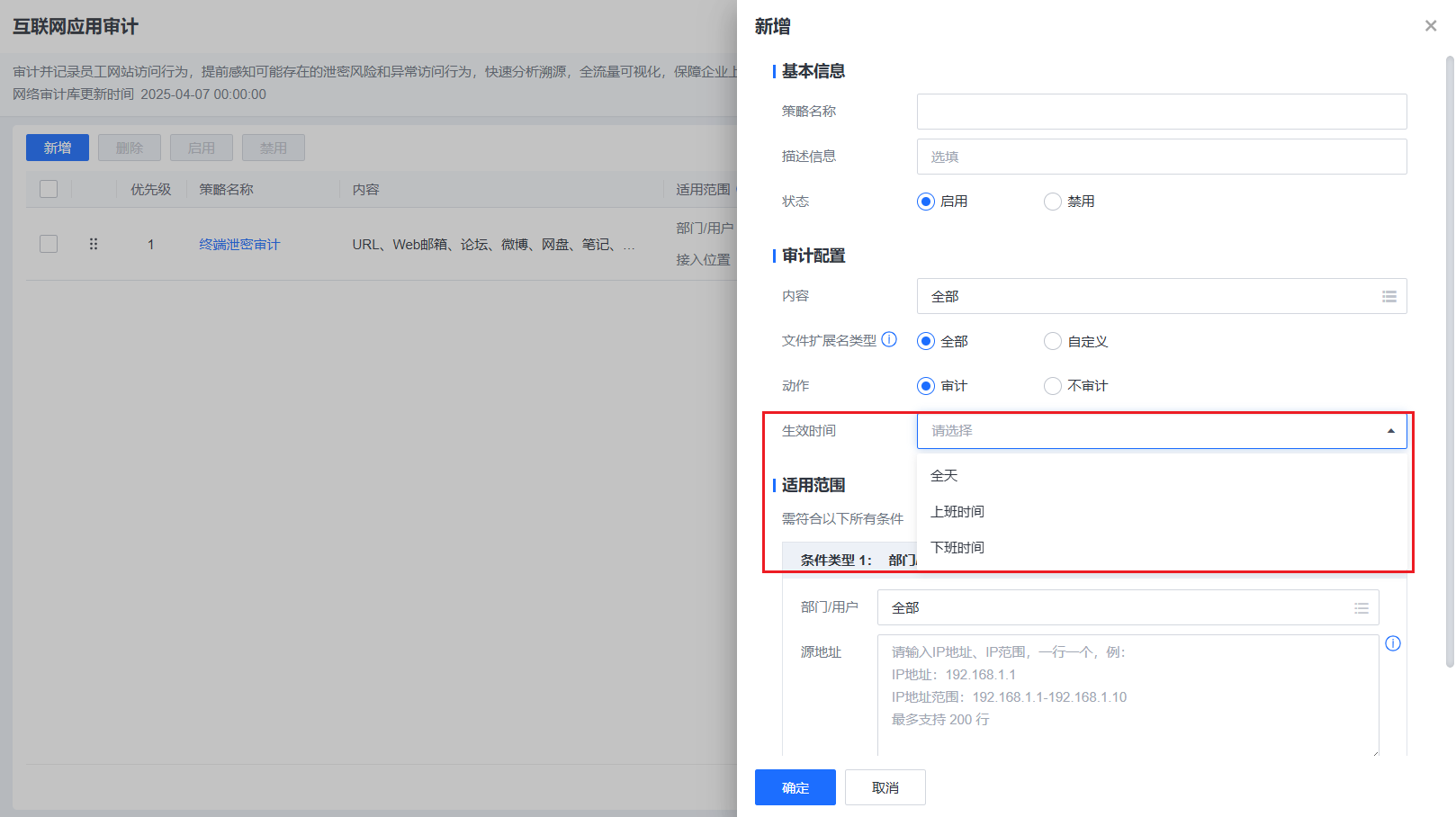Click the drag handle icon of 终端泄密审计 row

(94, 244)
